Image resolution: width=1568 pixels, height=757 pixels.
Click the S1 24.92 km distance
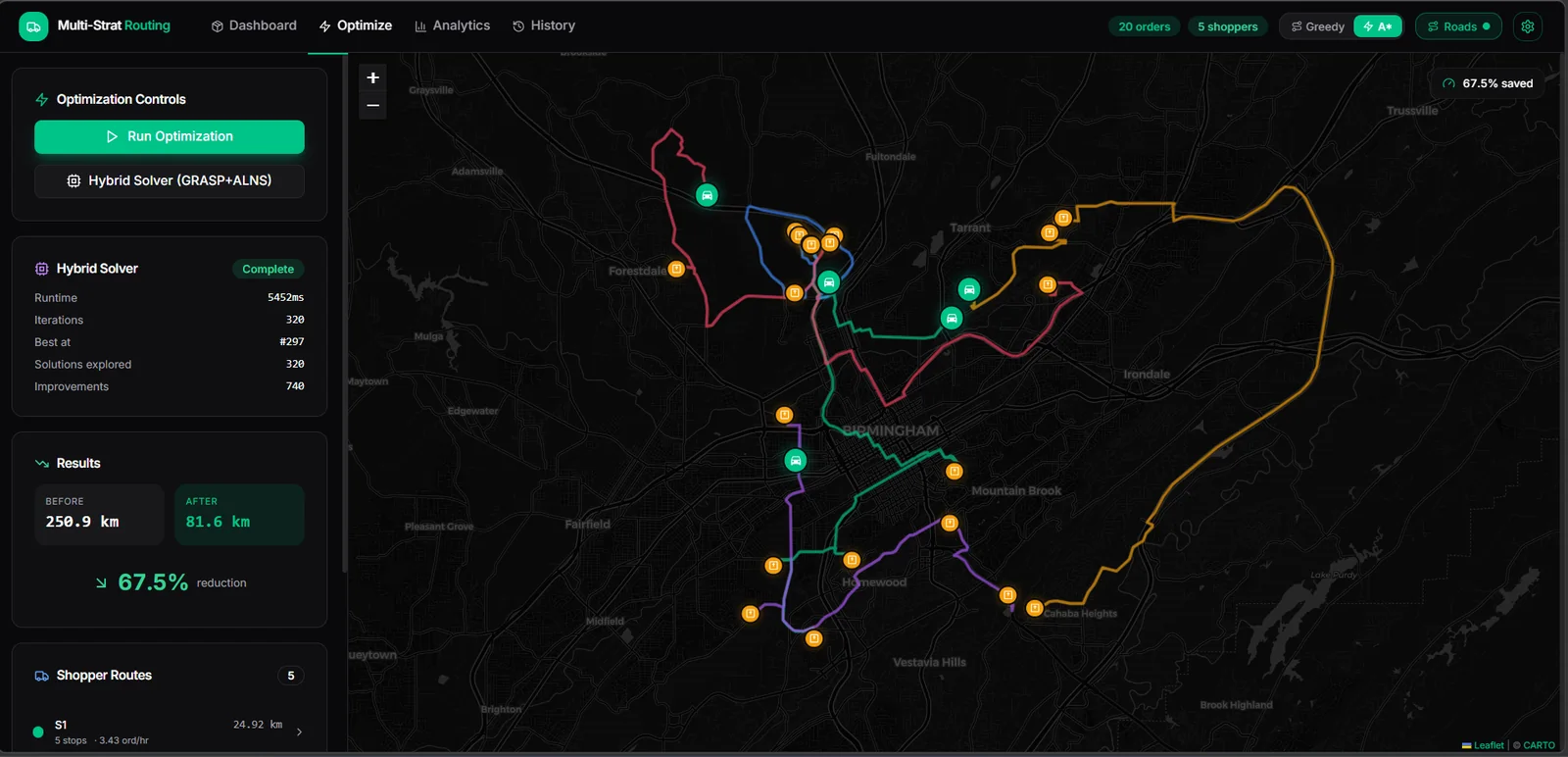pyautogui.click(x=258, y=725)
